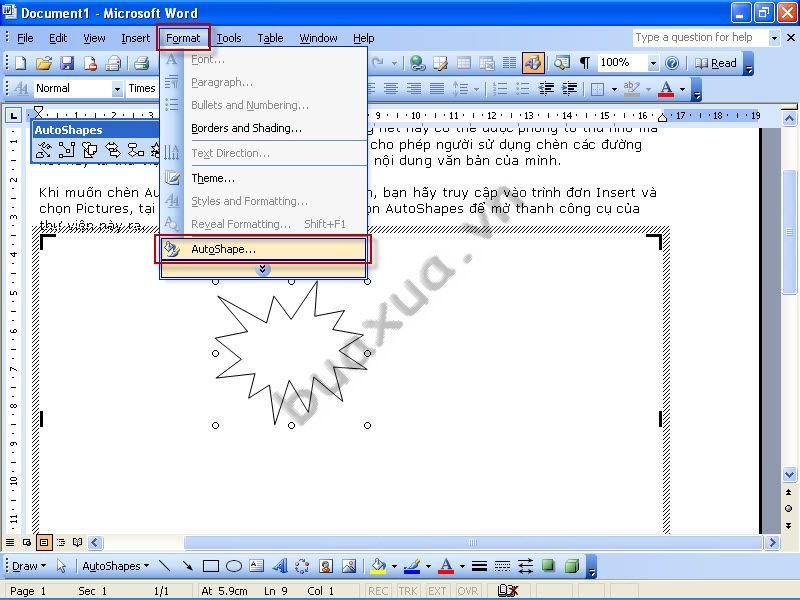800x600 pixels.
Task: Open the Style dropdown showing Normal
Action: (x=117, y=89)
